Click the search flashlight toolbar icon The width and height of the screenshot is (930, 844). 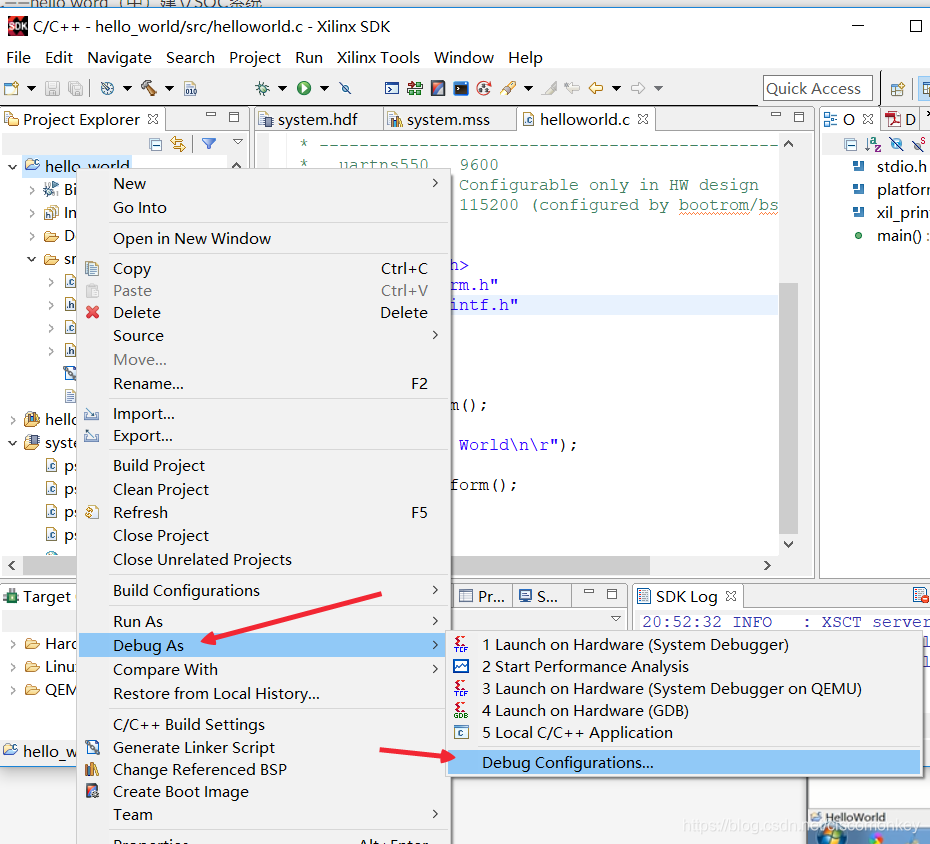click(508, 88)
